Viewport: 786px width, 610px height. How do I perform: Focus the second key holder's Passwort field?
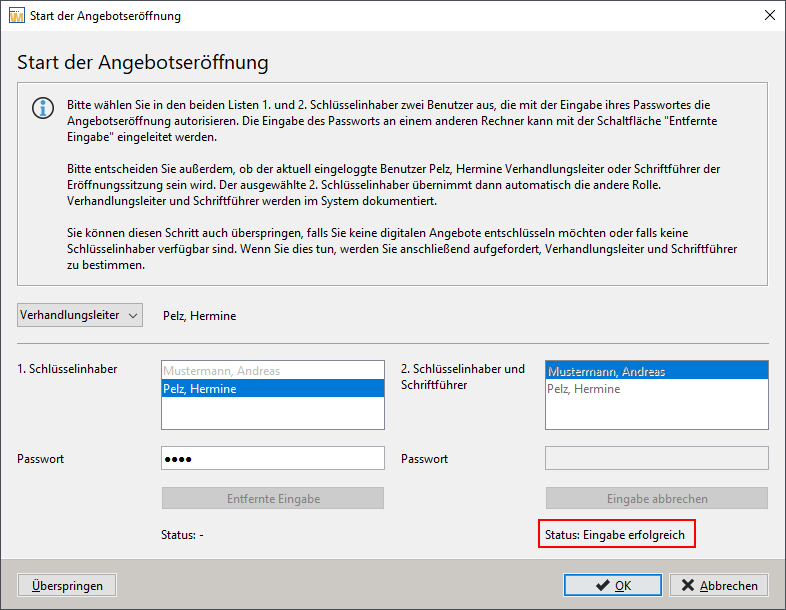(x=657, y=458)
